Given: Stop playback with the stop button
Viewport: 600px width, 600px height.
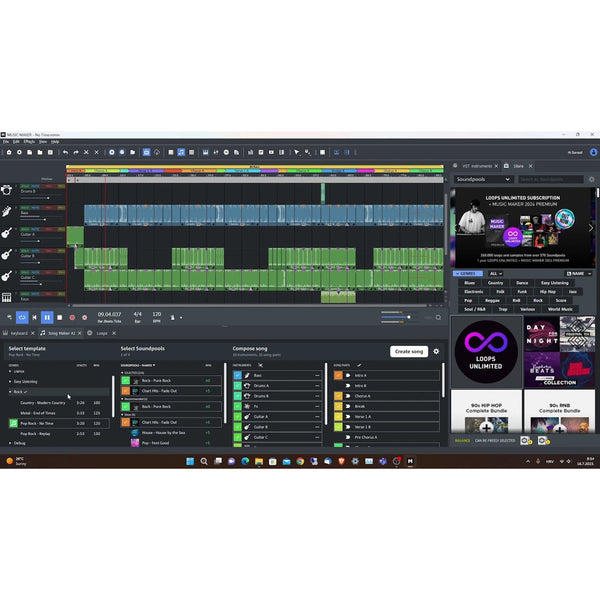Looking at the screenshot, I should point(60,318).
